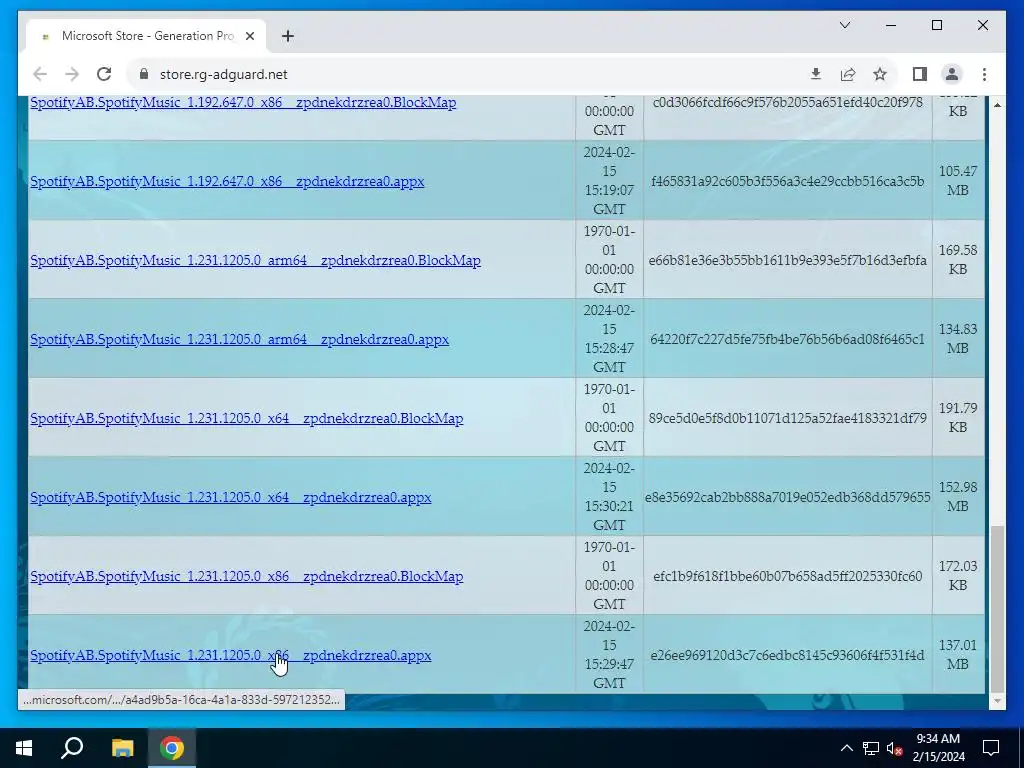1024x768 pixels.
Task: Open the Chrome downloads icon
Action: point(816,74)
